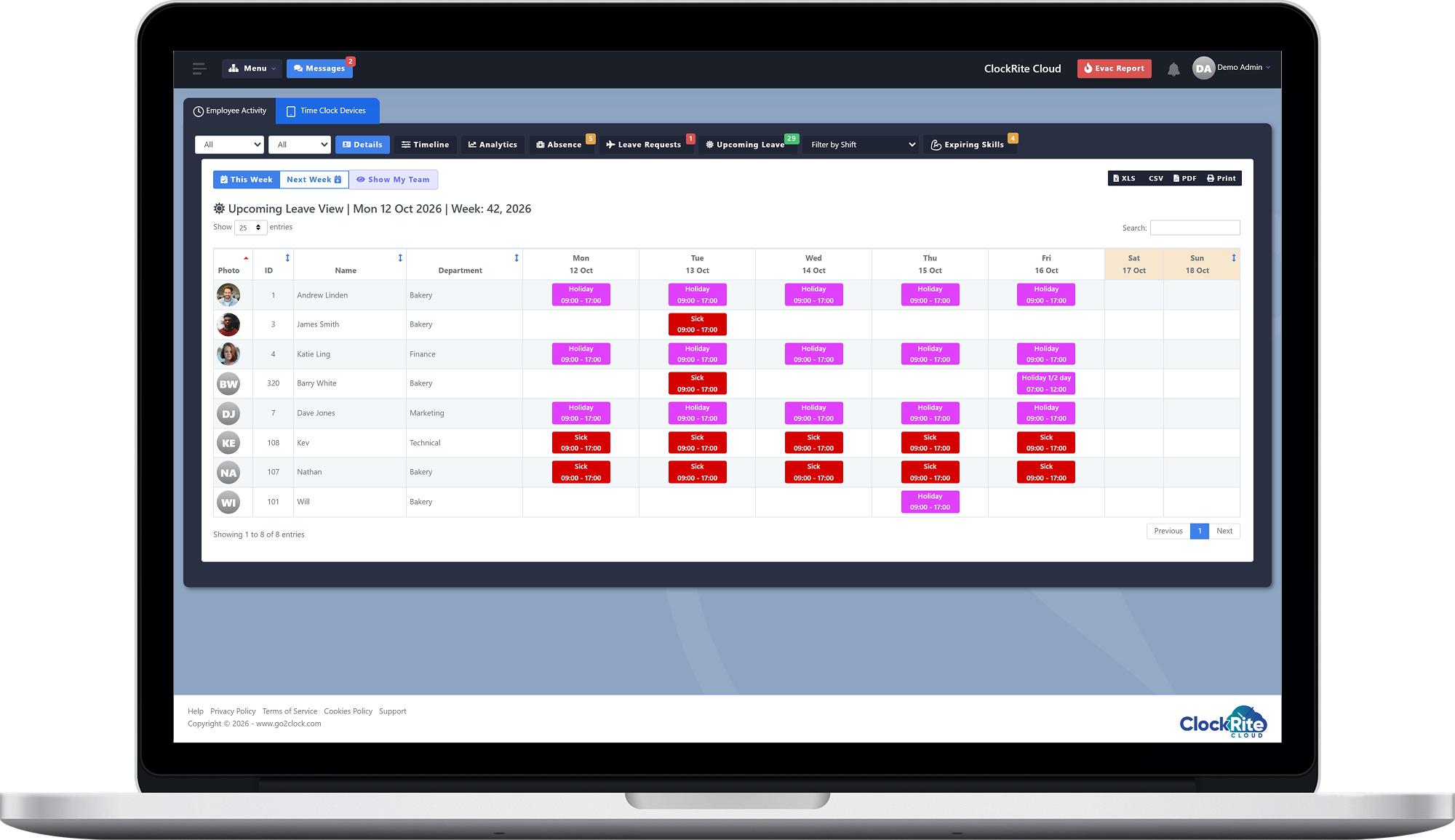Expand the Menu dropdown
The width and height of the screenshot is (1455, 840).
click(x=252, y=68)
